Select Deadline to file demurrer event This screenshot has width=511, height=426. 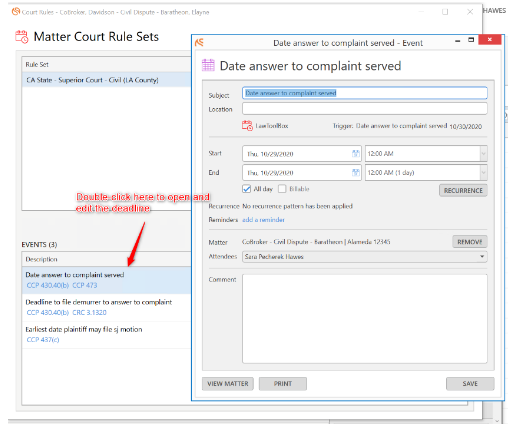click(107, 307)
